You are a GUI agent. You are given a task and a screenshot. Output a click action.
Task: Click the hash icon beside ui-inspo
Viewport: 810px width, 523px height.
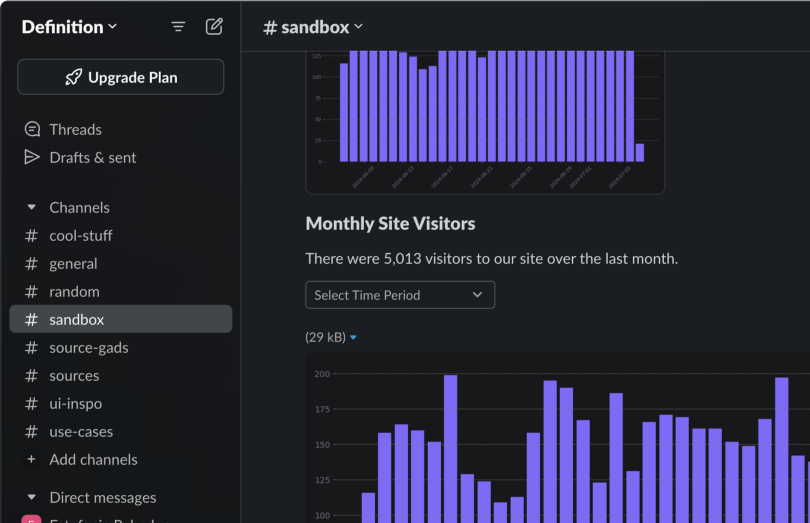32,404
